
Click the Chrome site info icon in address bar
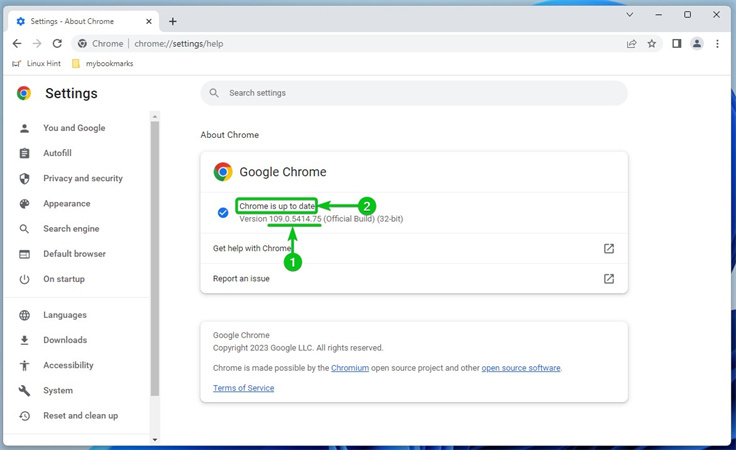[83, 44]
